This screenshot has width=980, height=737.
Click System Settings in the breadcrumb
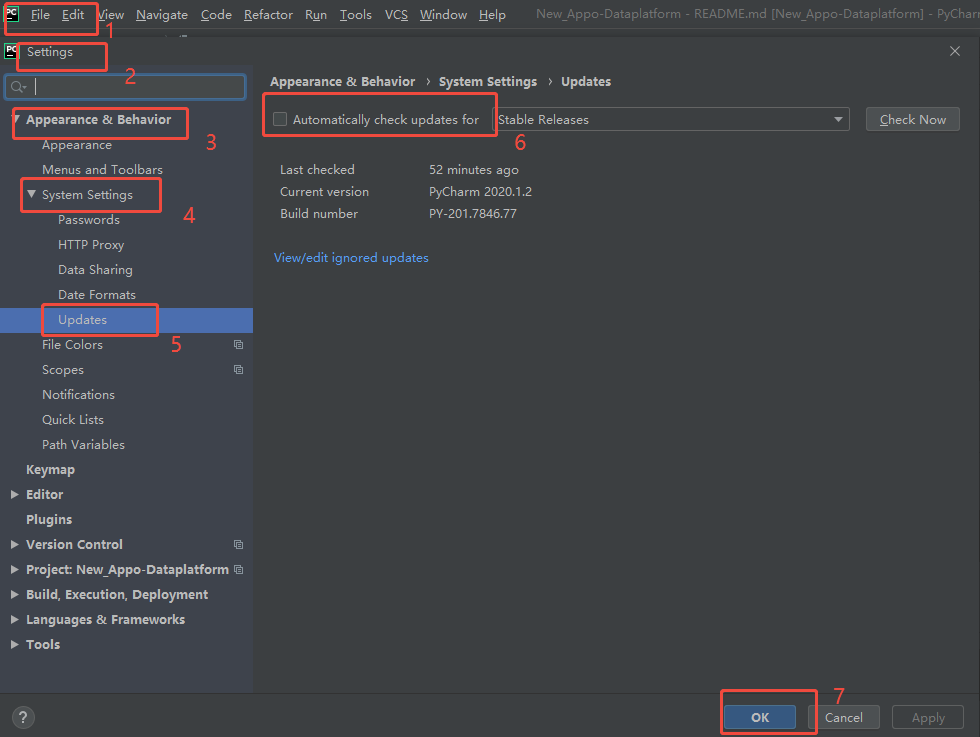[488, 82]
